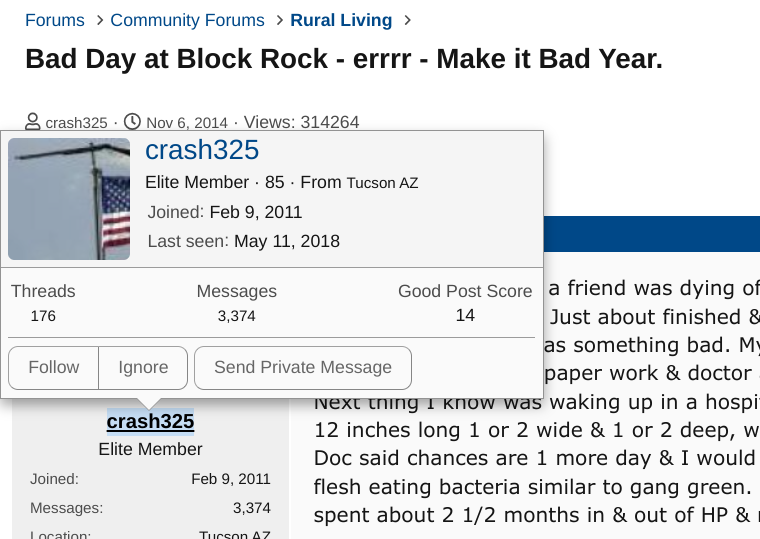Screen dimensions: 760x539
Task: Click the user icon beside thread author
Action: [33, 122]
